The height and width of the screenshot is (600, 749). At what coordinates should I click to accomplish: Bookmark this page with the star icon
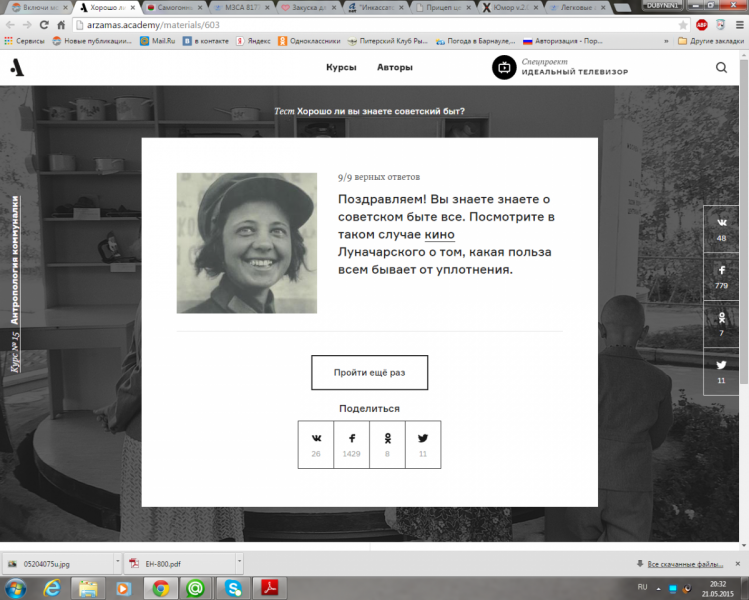click(x=683, y=25)
